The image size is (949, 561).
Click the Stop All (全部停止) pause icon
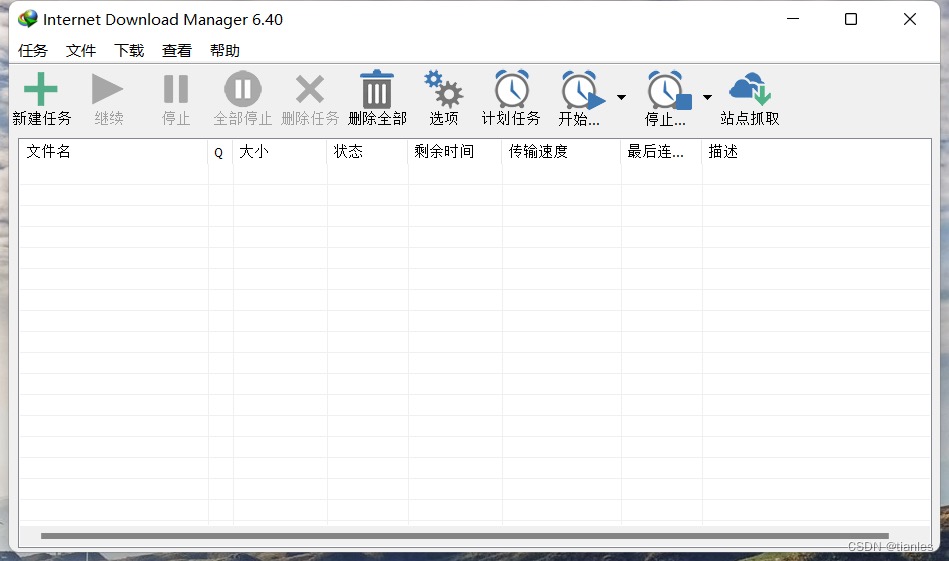[x=242, y=91]
